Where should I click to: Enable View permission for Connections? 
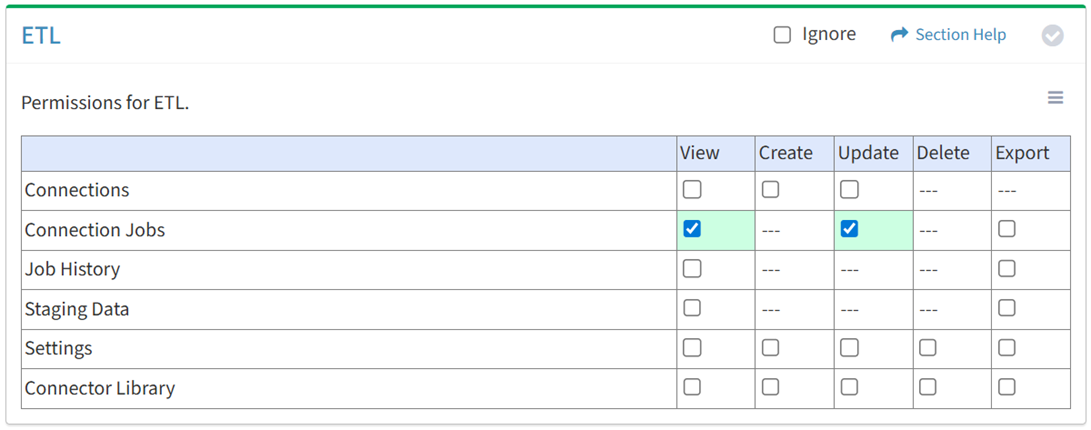pos(692,189)
